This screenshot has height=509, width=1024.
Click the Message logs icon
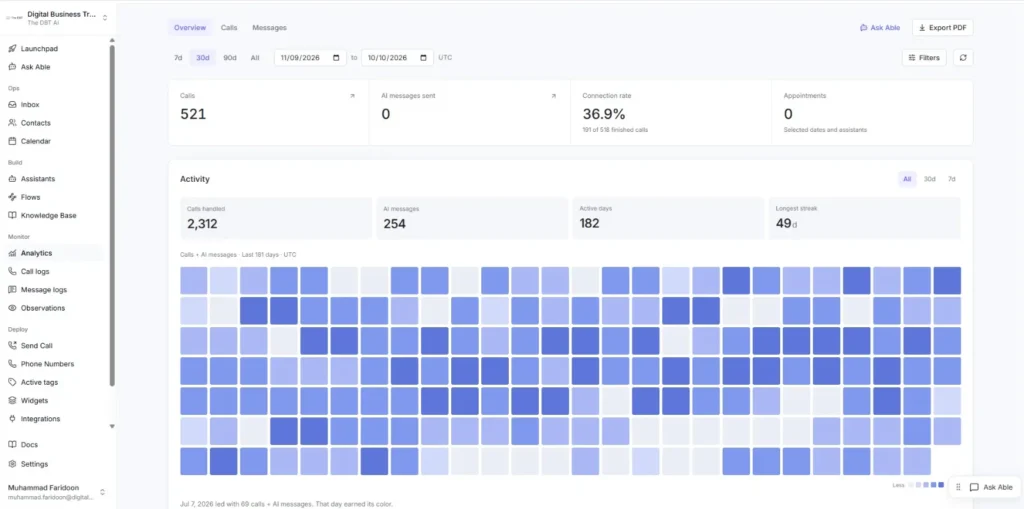[12, 290]
